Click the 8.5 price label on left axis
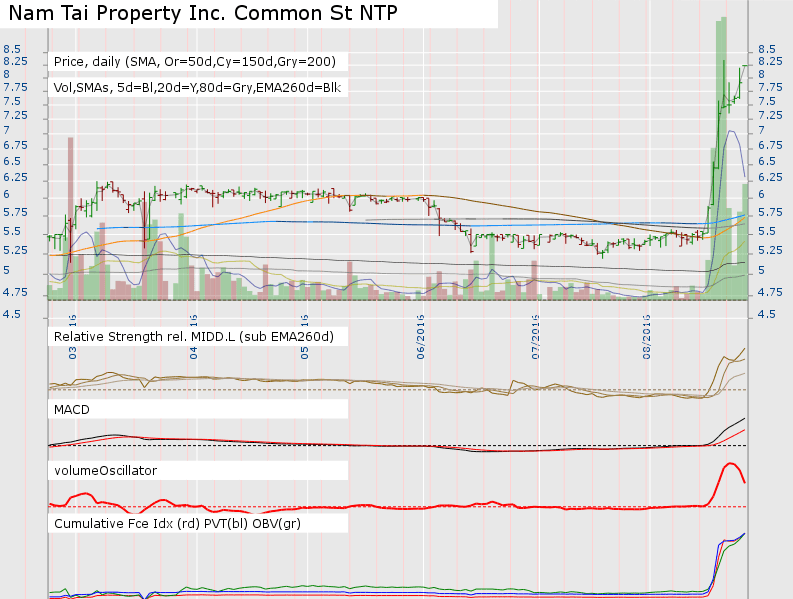793x599 pixels. coord(12,49)
